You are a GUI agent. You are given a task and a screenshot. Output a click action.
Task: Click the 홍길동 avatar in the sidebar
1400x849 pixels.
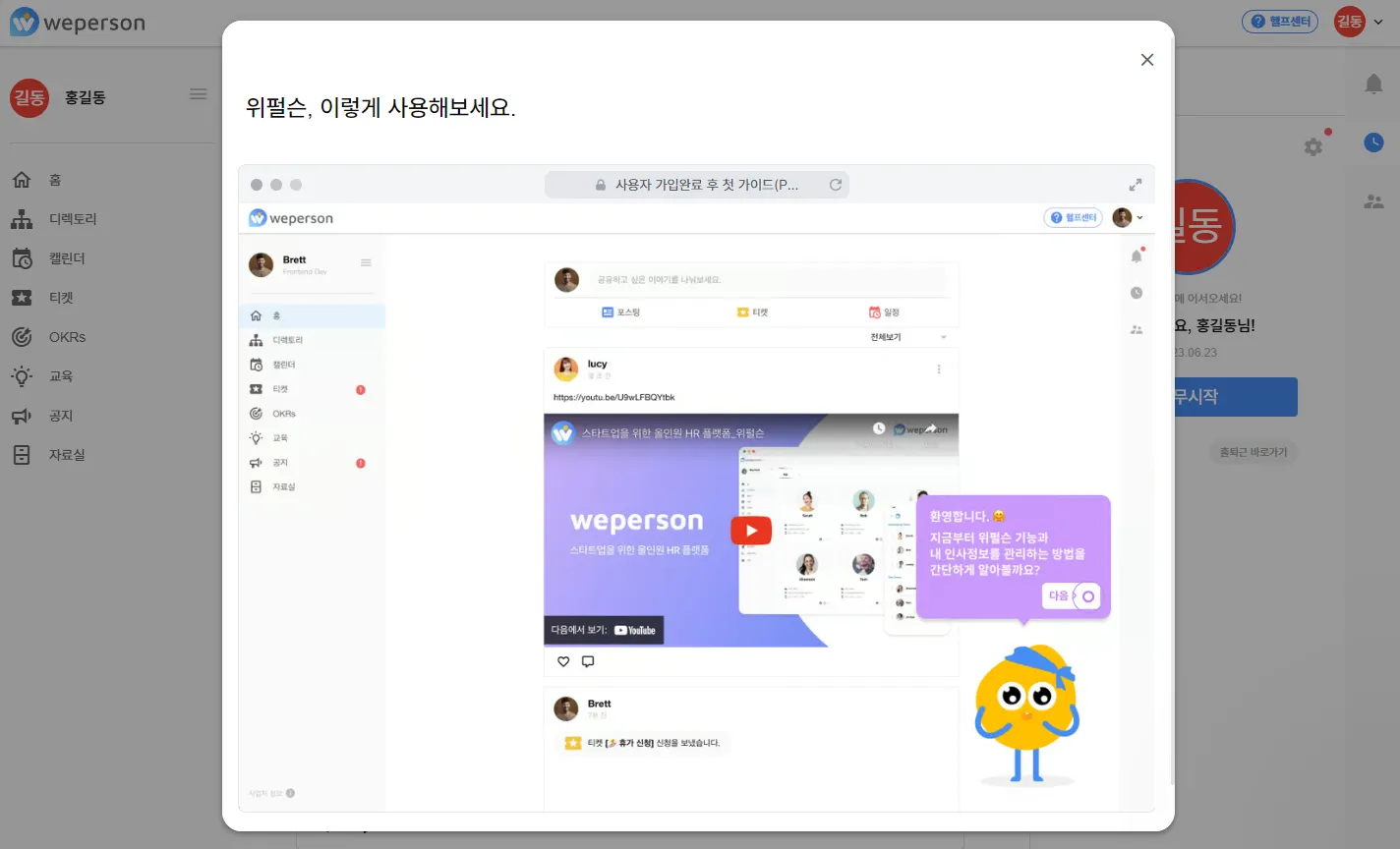pos(29,97)
